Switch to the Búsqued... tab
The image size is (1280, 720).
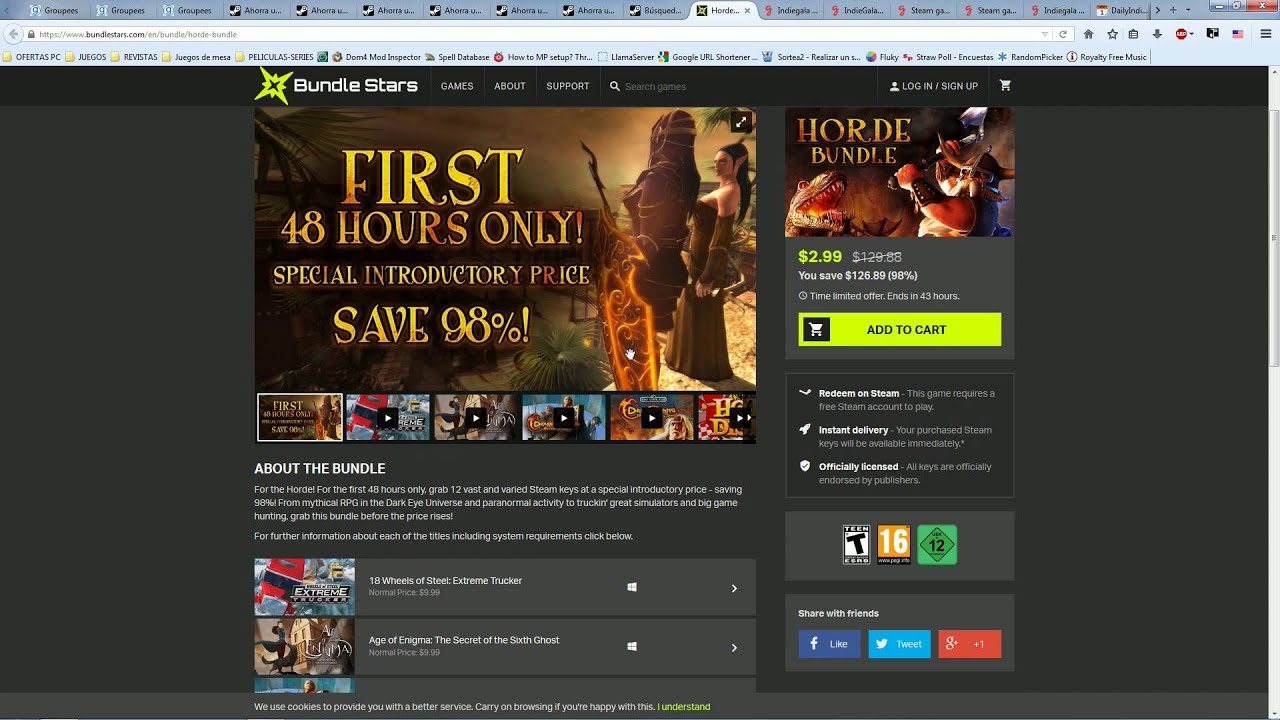657,10
